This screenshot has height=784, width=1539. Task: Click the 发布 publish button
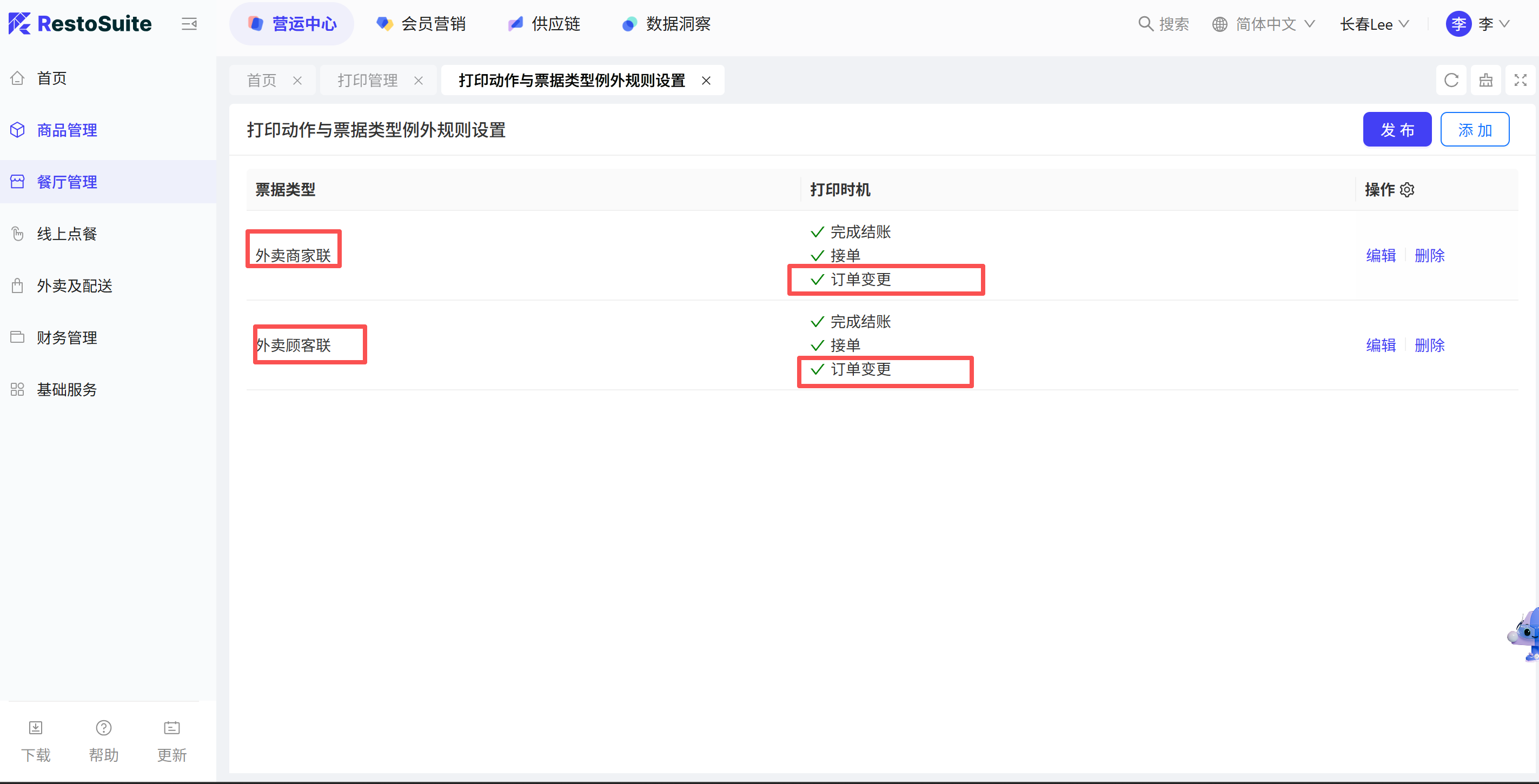click(x=1396, y=130)
